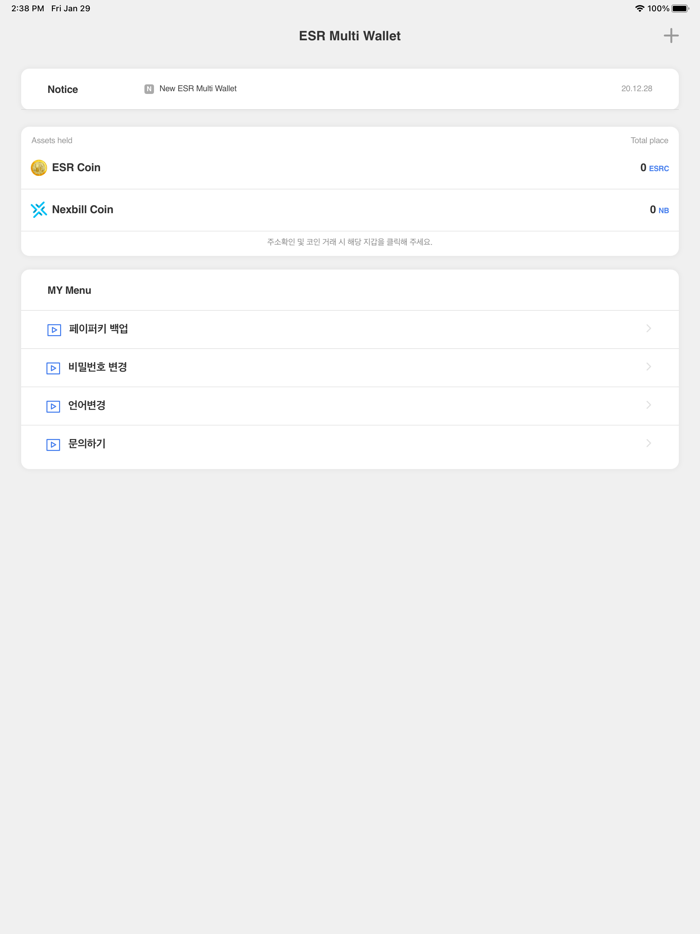Click the address confirmation instruction bar
Screen dimensions: 700x934
point(349,242)
